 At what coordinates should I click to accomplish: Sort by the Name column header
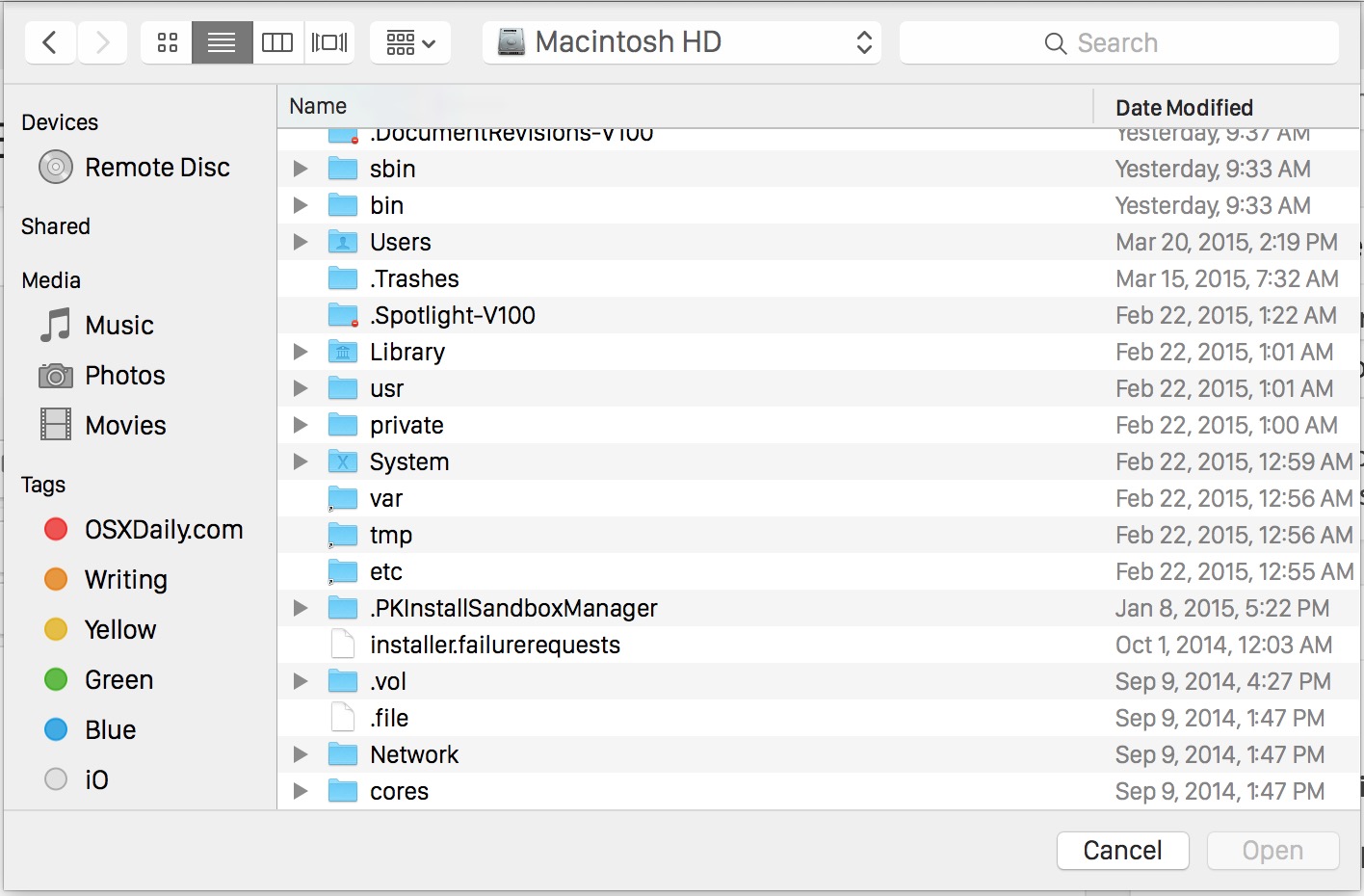(x=318, y=106)
